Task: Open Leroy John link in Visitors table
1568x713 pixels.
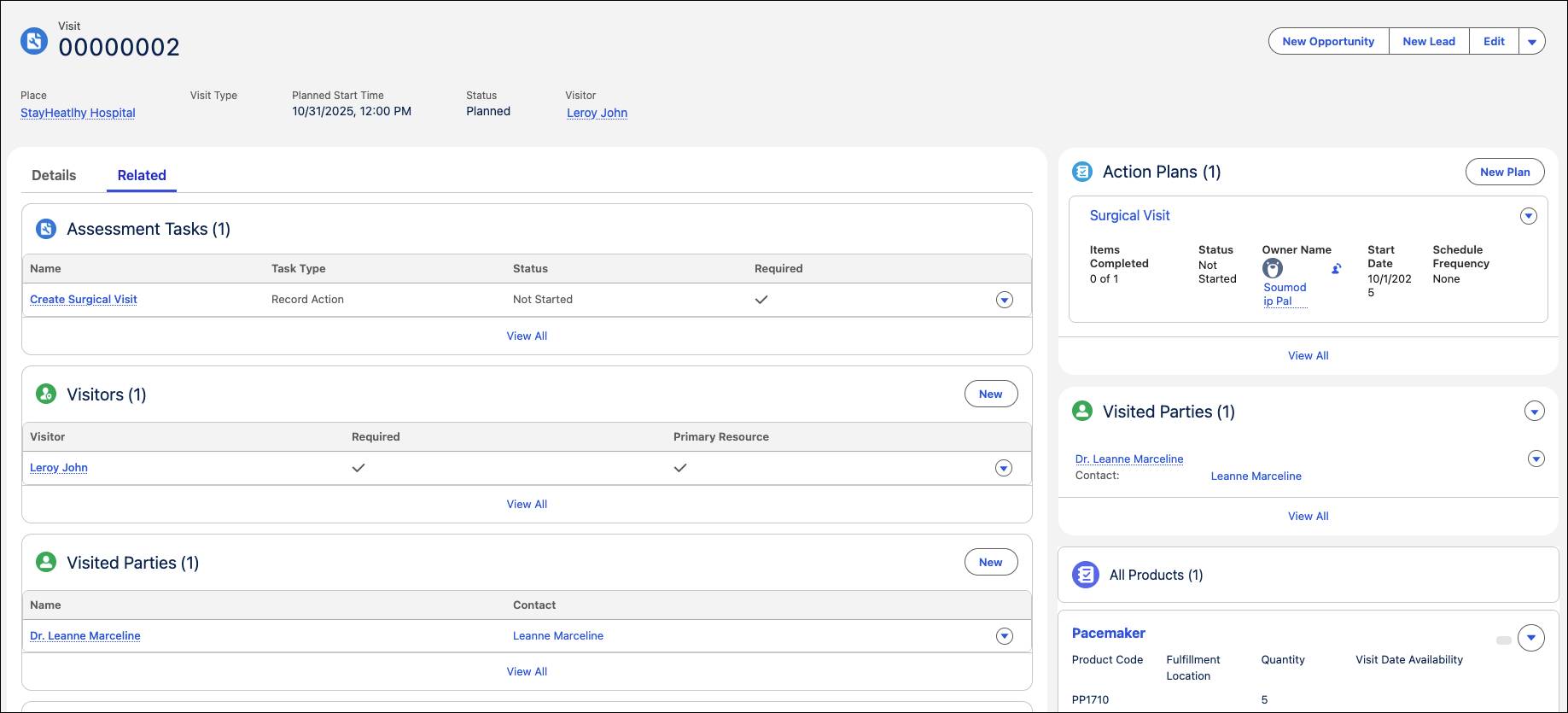Action: [59, 467]
